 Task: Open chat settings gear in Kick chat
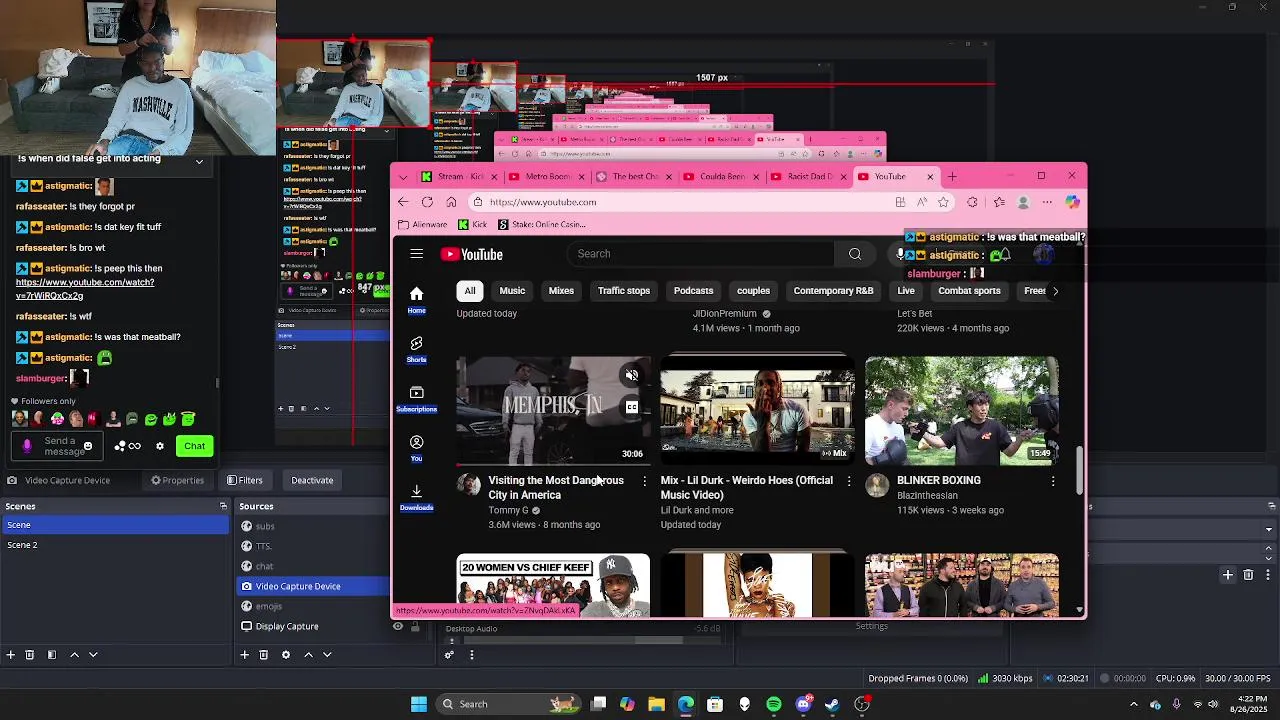click(159, 446)
